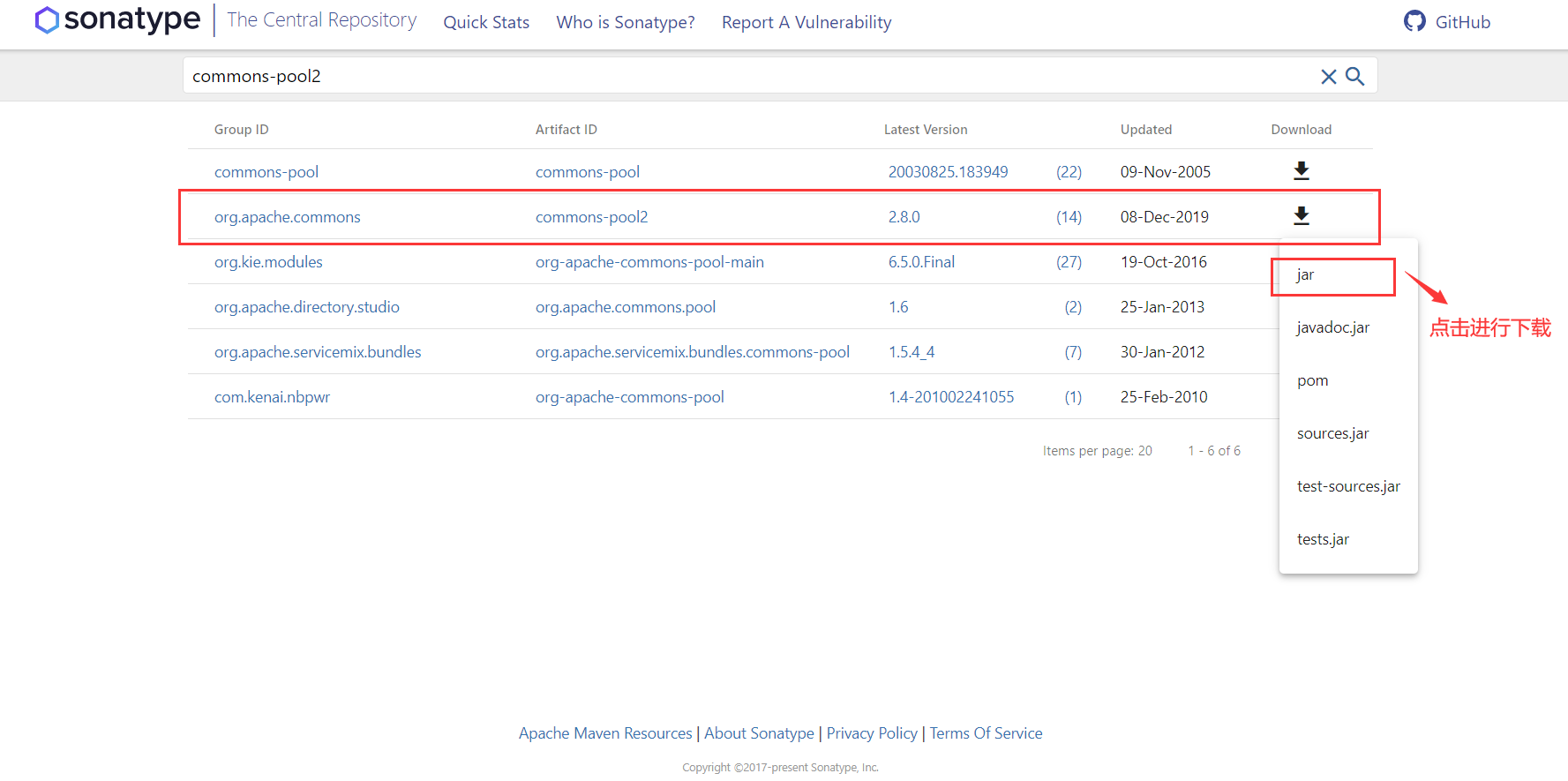Open group ID com.kenai.nbpwr link
Image resolution: width=1568 pixels, height=781 pixels.
click(x=272, y=397)
